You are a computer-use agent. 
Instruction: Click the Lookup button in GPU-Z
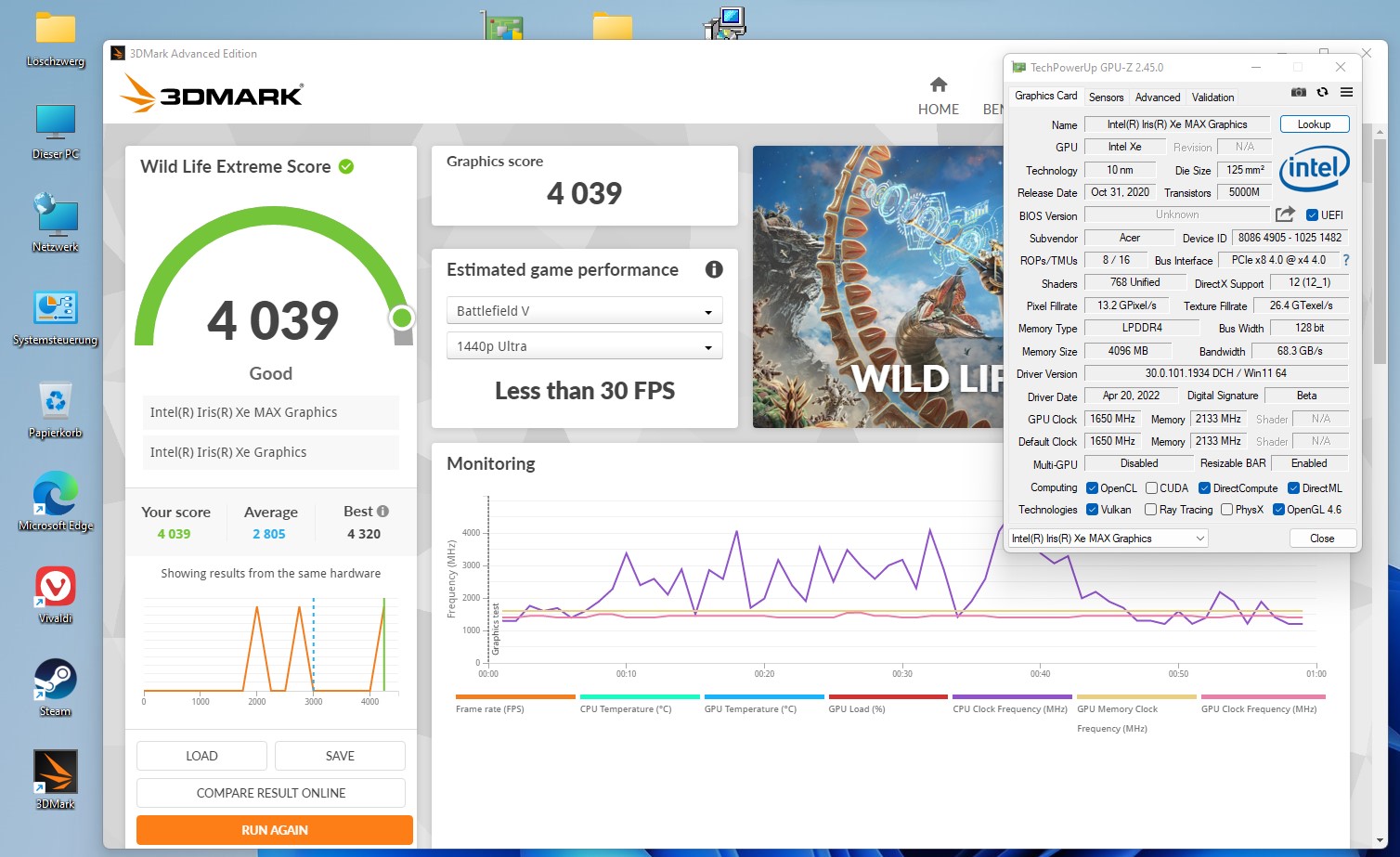tap(1314, 124)
